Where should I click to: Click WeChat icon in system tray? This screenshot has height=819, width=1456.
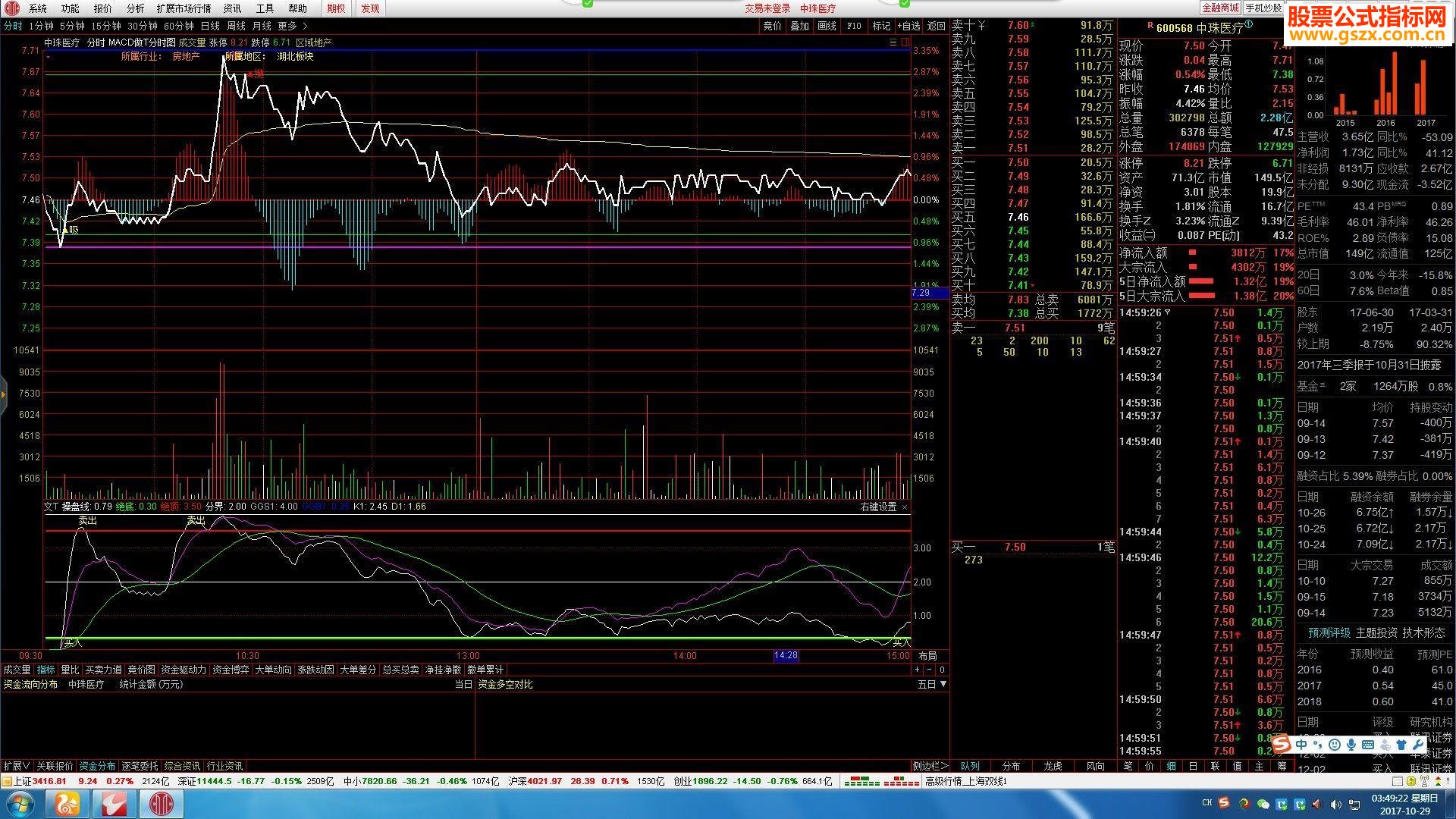tap(1263, 804)
